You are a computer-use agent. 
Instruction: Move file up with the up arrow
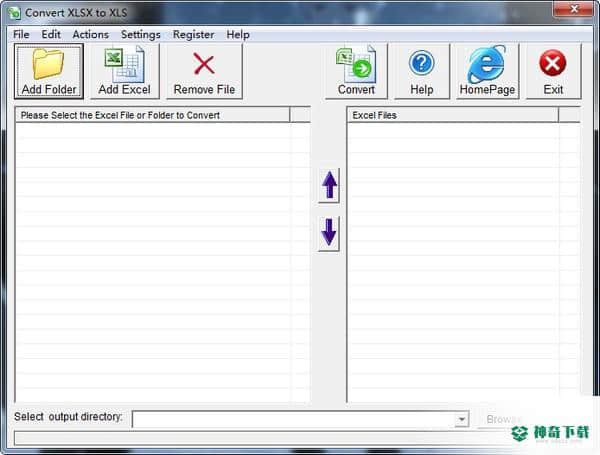[329, 186]
